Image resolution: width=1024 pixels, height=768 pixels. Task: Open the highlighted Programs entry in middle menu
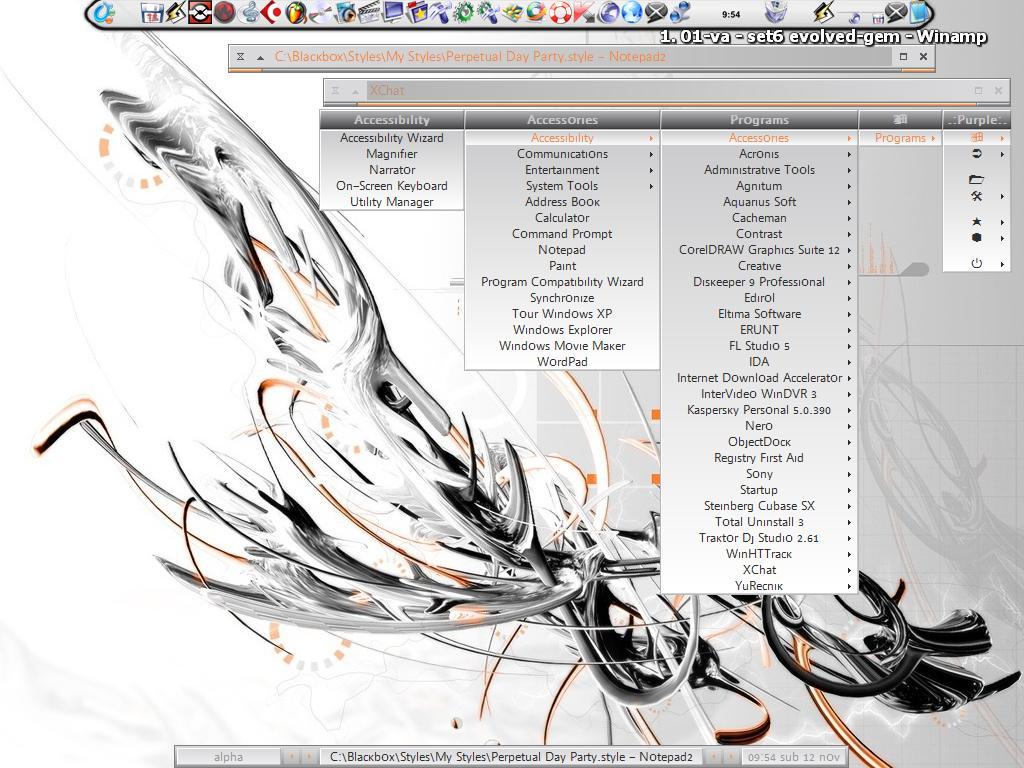(901, 138)
